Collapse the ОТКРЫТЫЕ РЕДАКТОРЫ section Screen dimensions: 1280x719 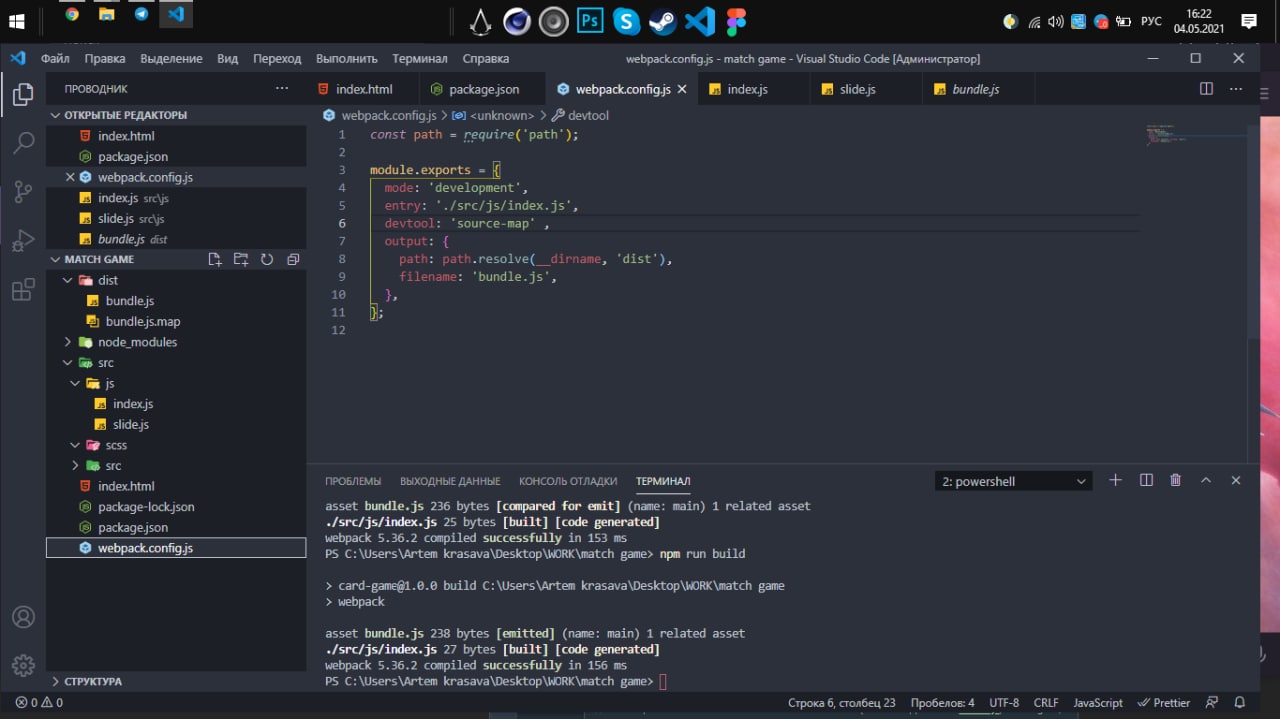coord(125,115)
